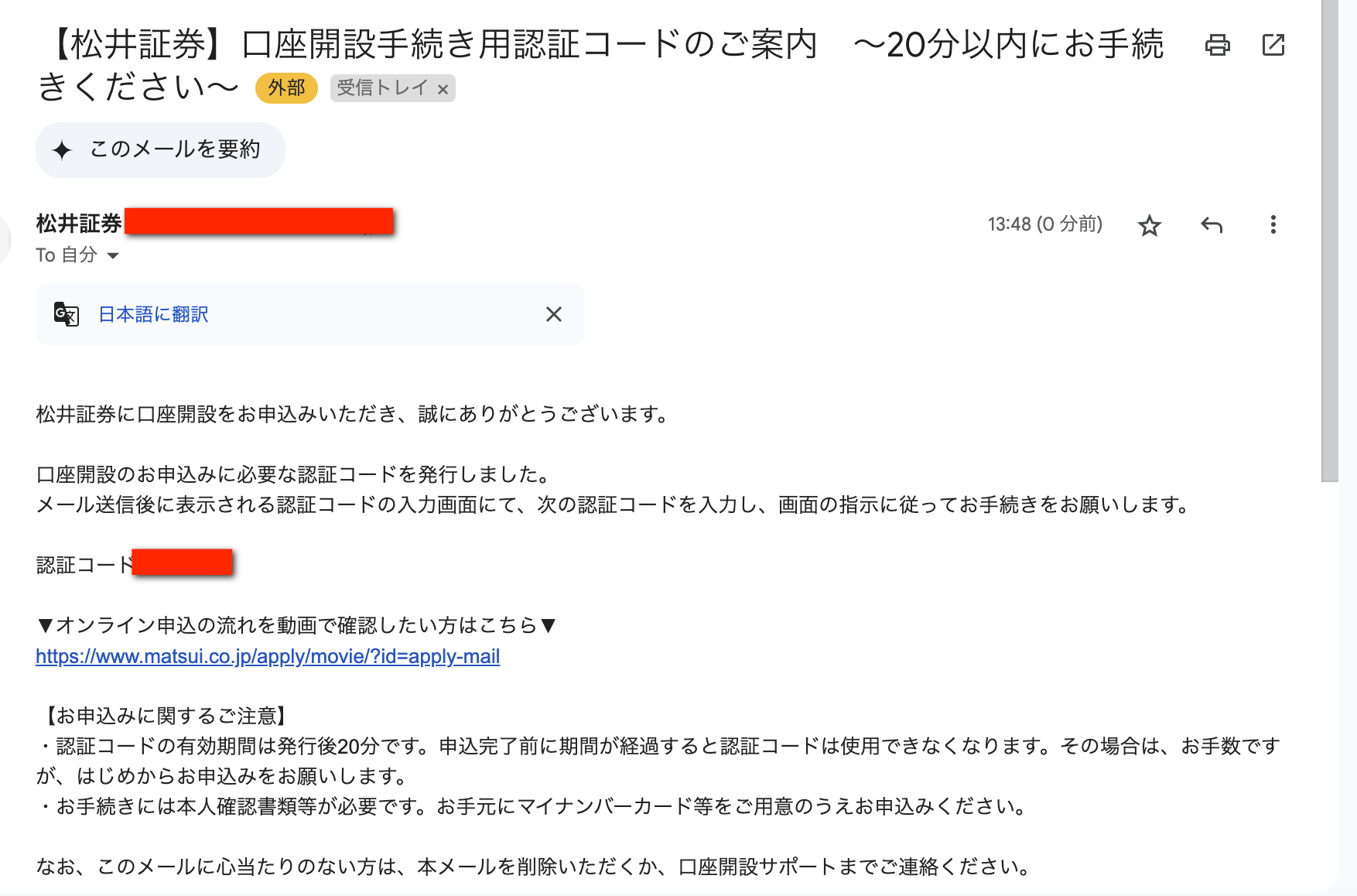Open the three-dot more options icon
1357x896 pixels.
pyautogui.click(x=1273, y=225)
